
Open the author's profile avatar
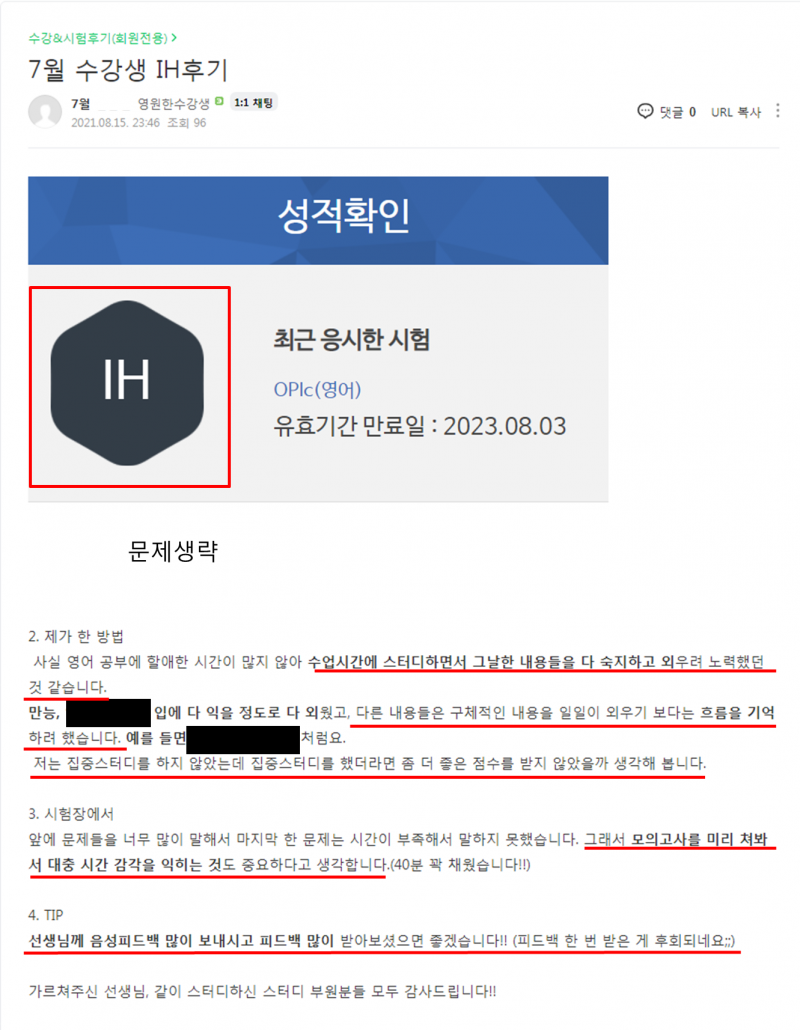click(45, 112)
